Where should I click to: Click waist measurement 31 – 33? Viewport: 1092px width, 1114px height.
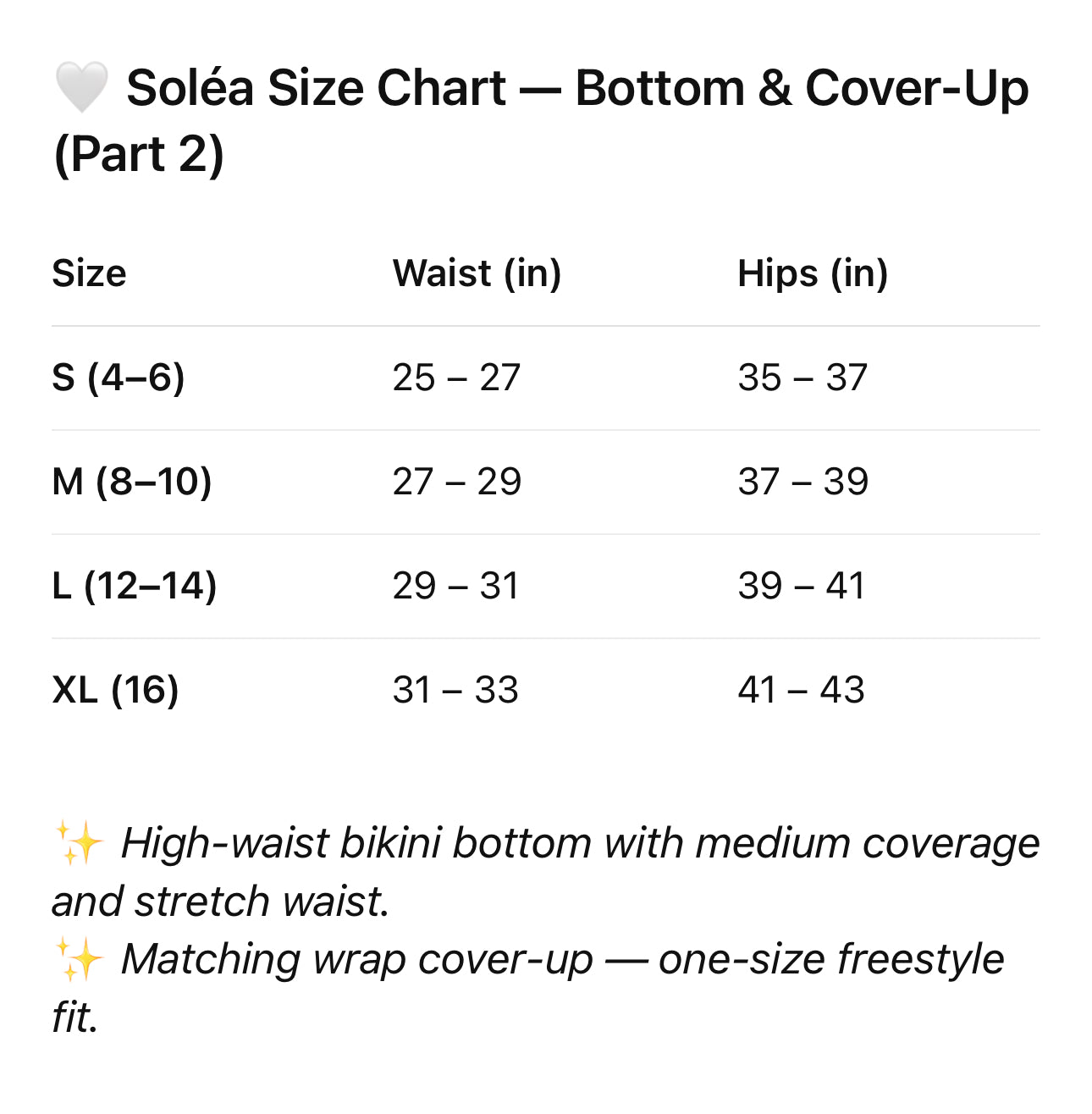(455, 690)
